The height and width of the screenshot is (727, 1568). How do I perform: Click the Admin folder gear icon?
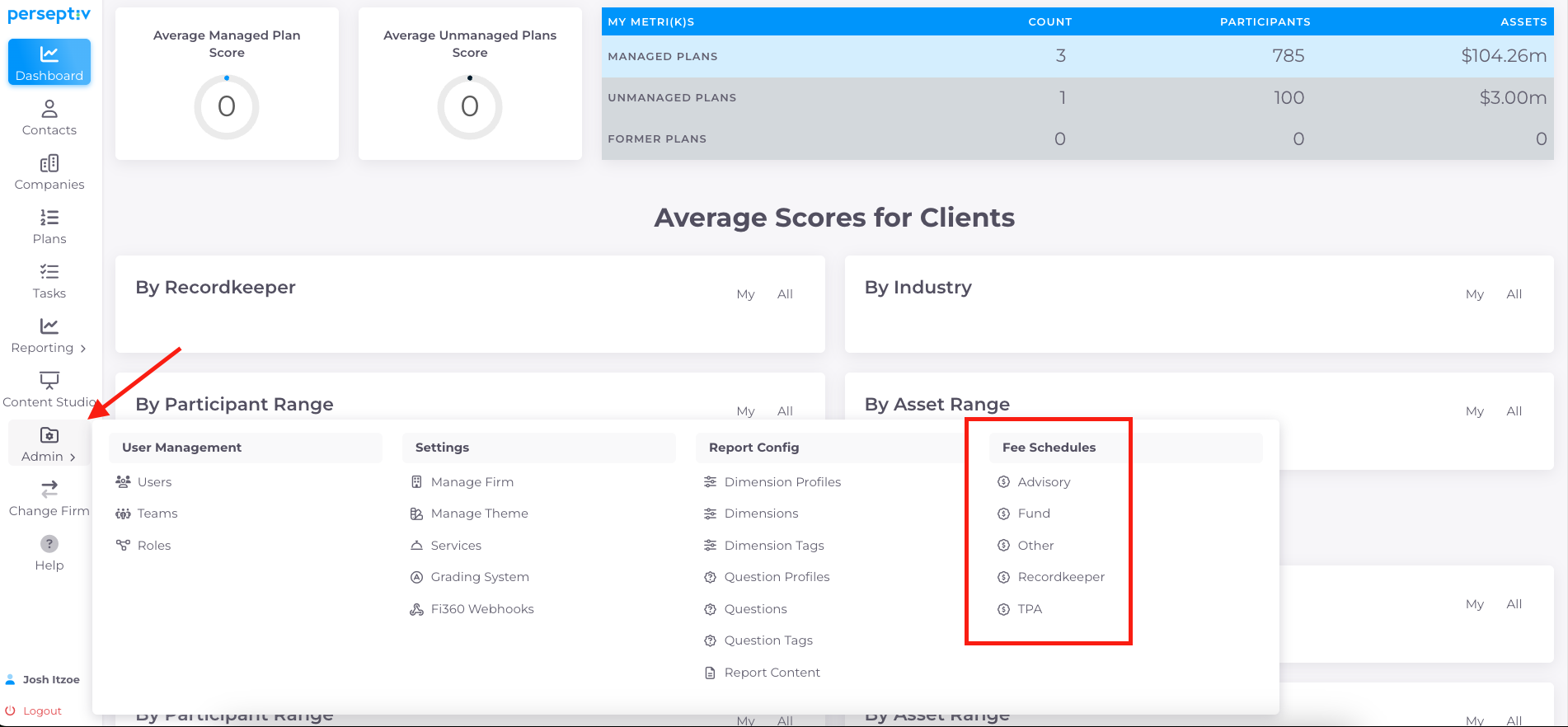tap(49, 434)
